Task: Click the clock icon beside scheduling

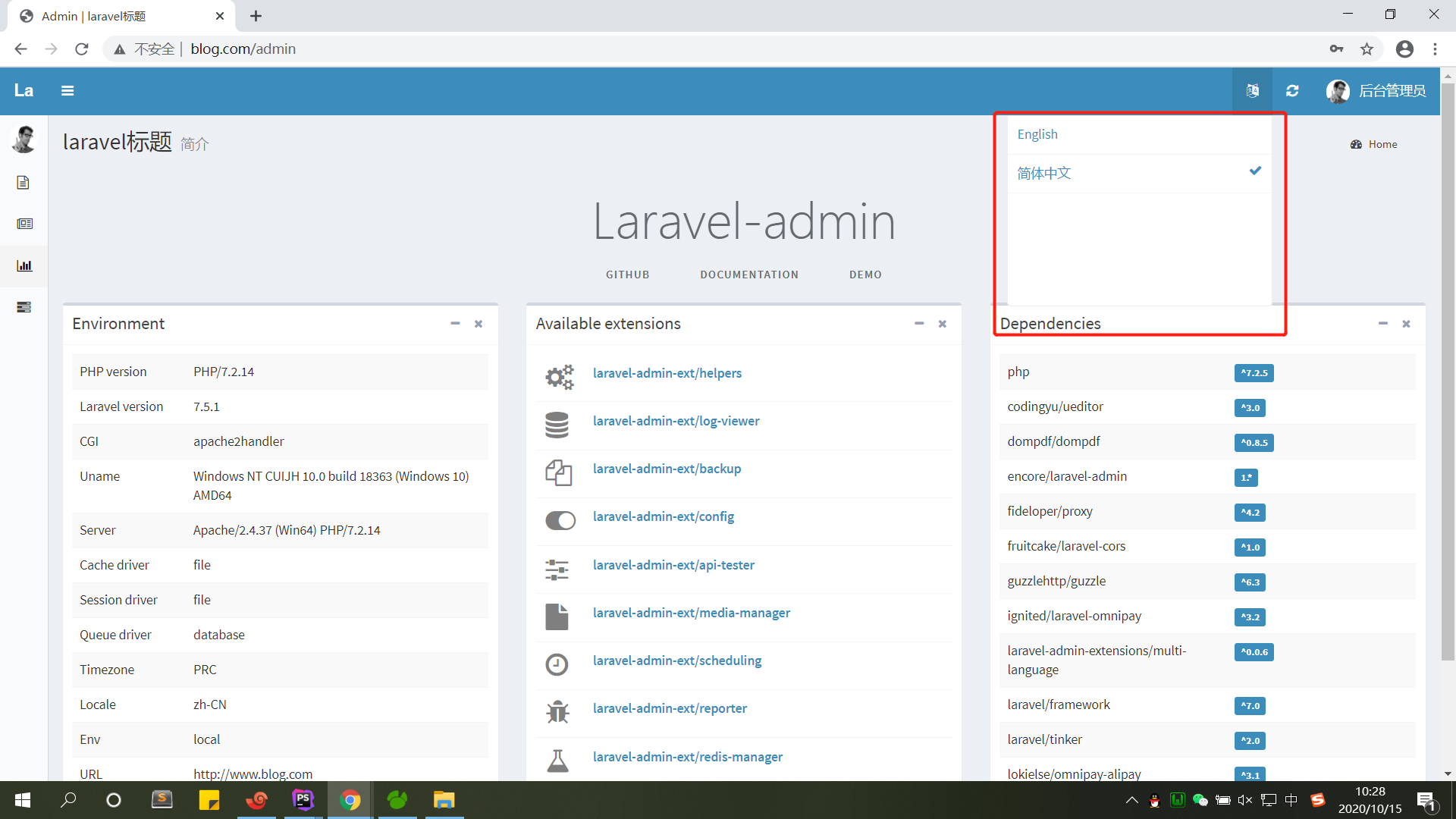Action: pos(557,664)
